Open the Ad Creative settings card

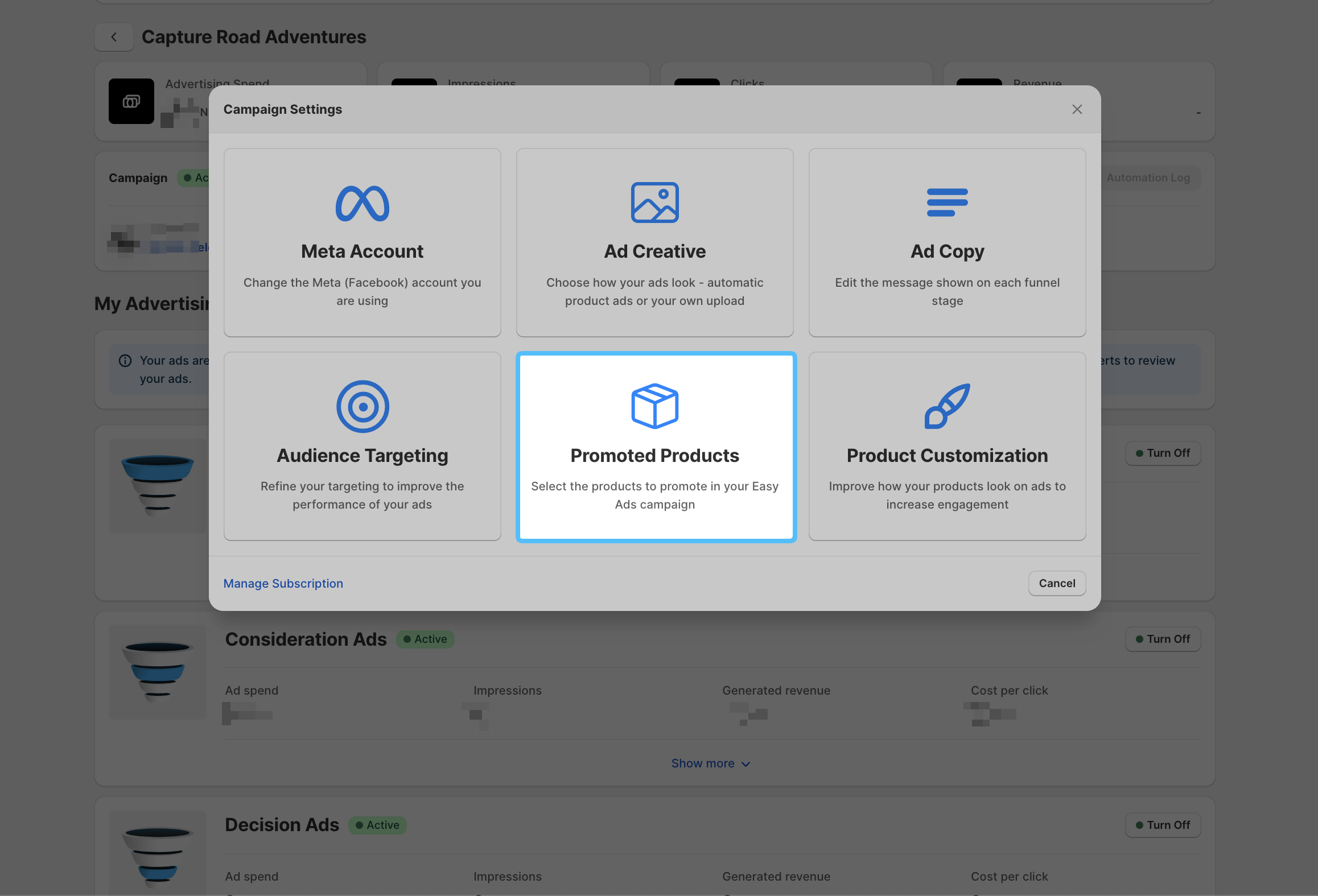click(654, 243)
